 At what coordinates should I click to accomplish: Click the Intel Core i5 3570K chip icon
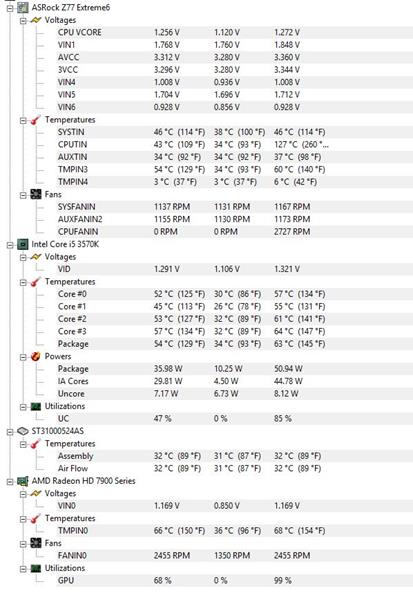[x=23, y=244]
